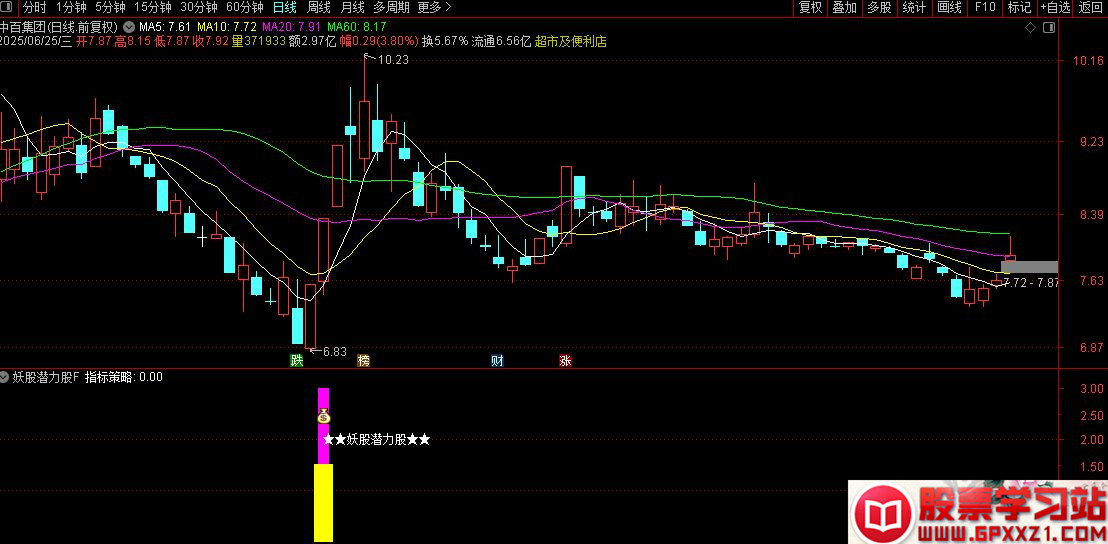Click the diamond icon above the chart
Viewport: 1108px width, 544px height.
1030,27
